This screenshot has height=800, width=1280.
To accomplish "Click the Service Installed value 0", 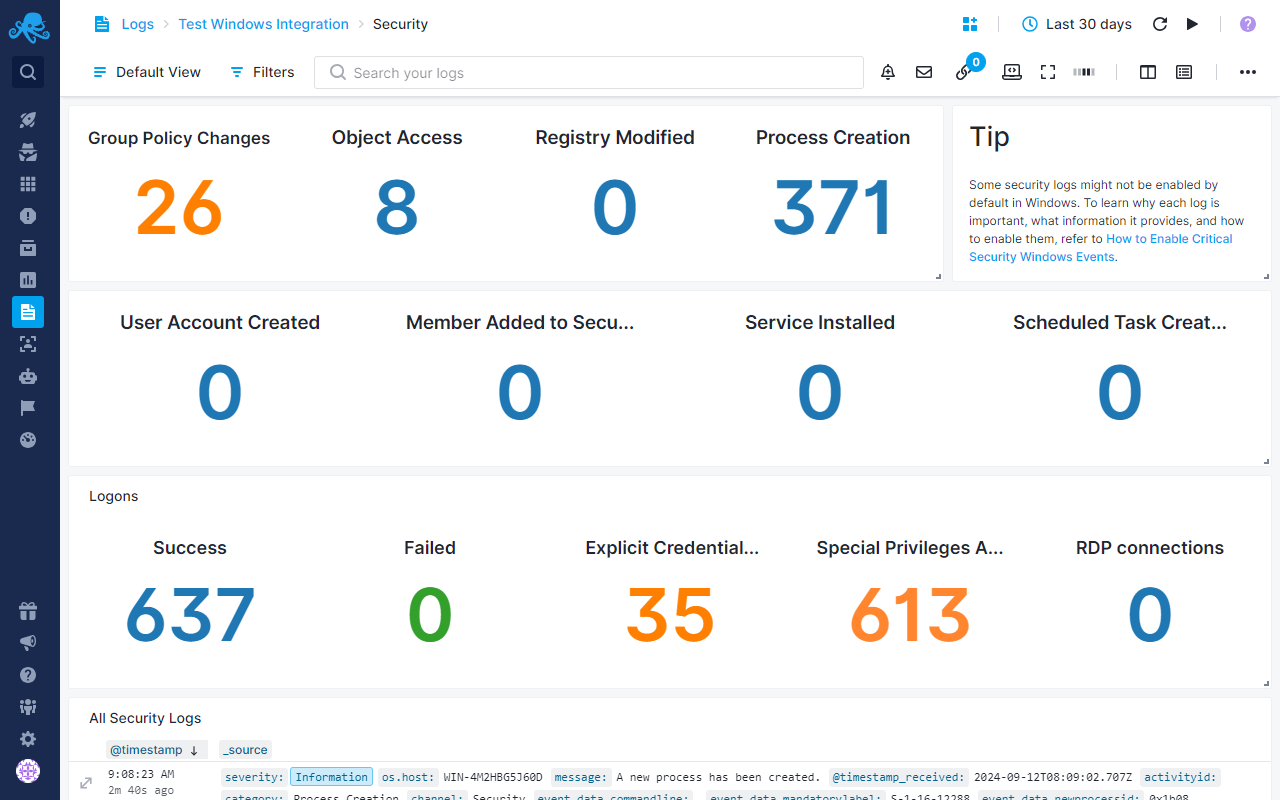I will coord(820,393).
